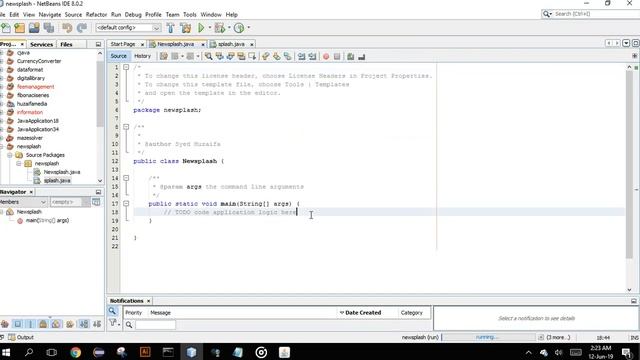
Task: Open the Output window button
Action: tap(21, 337)
